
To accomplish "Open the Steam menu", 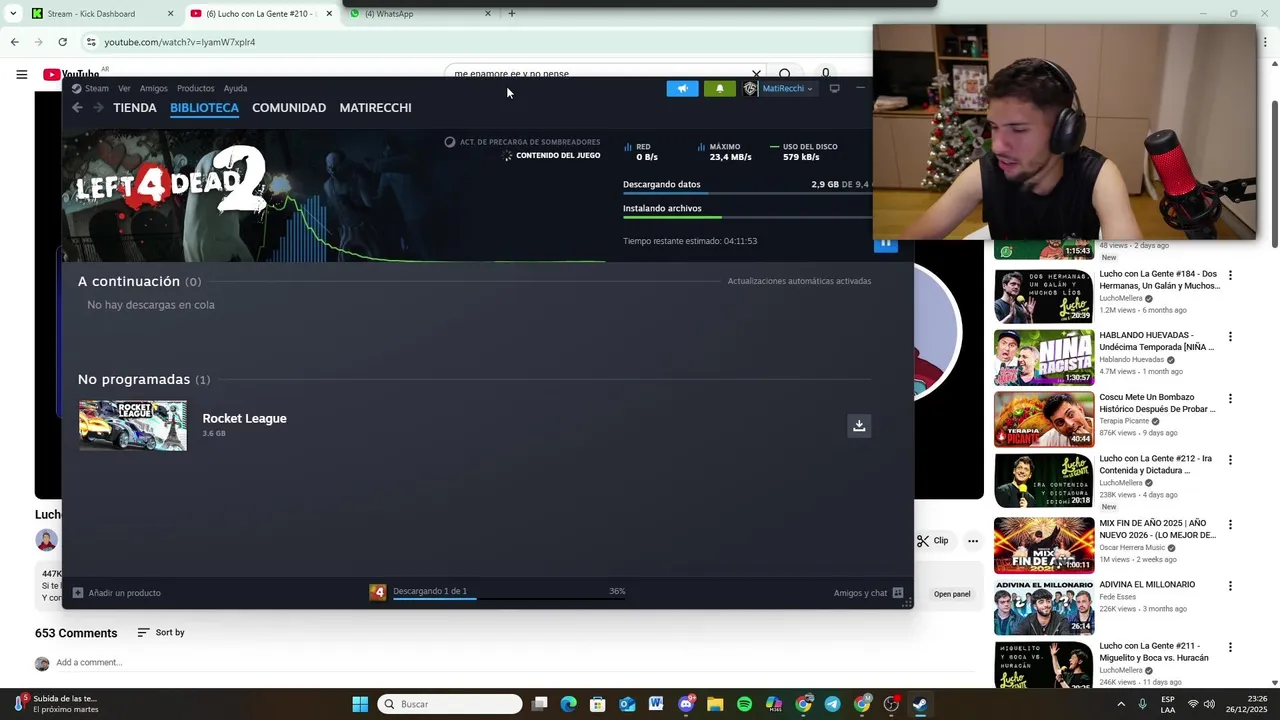I will coord(90,88).
